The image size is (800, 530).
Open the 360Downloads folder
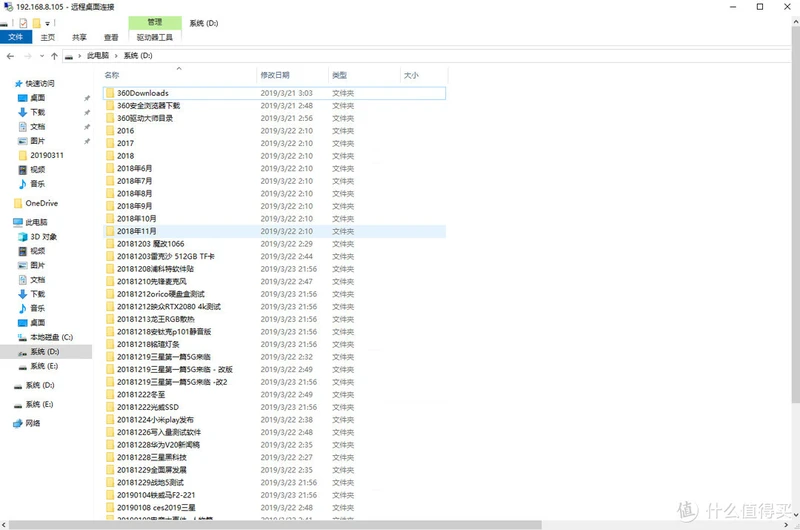tap(142, 93)
